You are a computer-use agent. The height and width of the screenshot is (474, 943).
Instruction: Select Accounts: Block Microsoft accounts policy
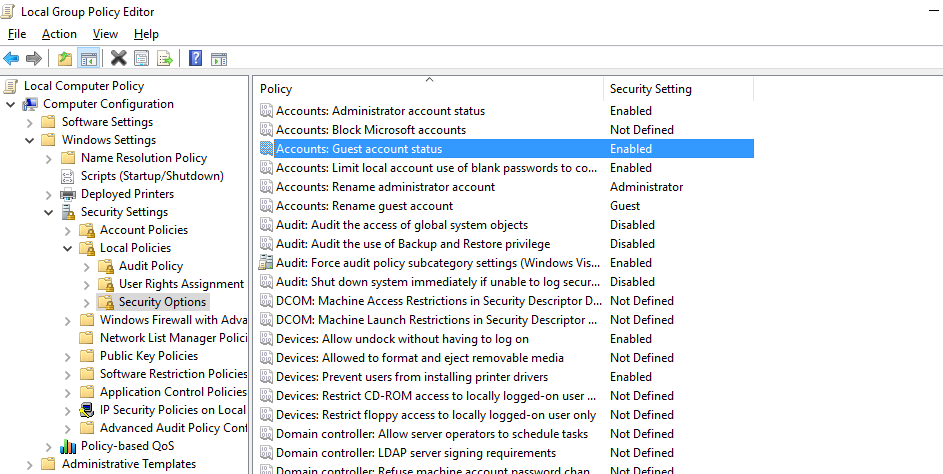(370, 130)
